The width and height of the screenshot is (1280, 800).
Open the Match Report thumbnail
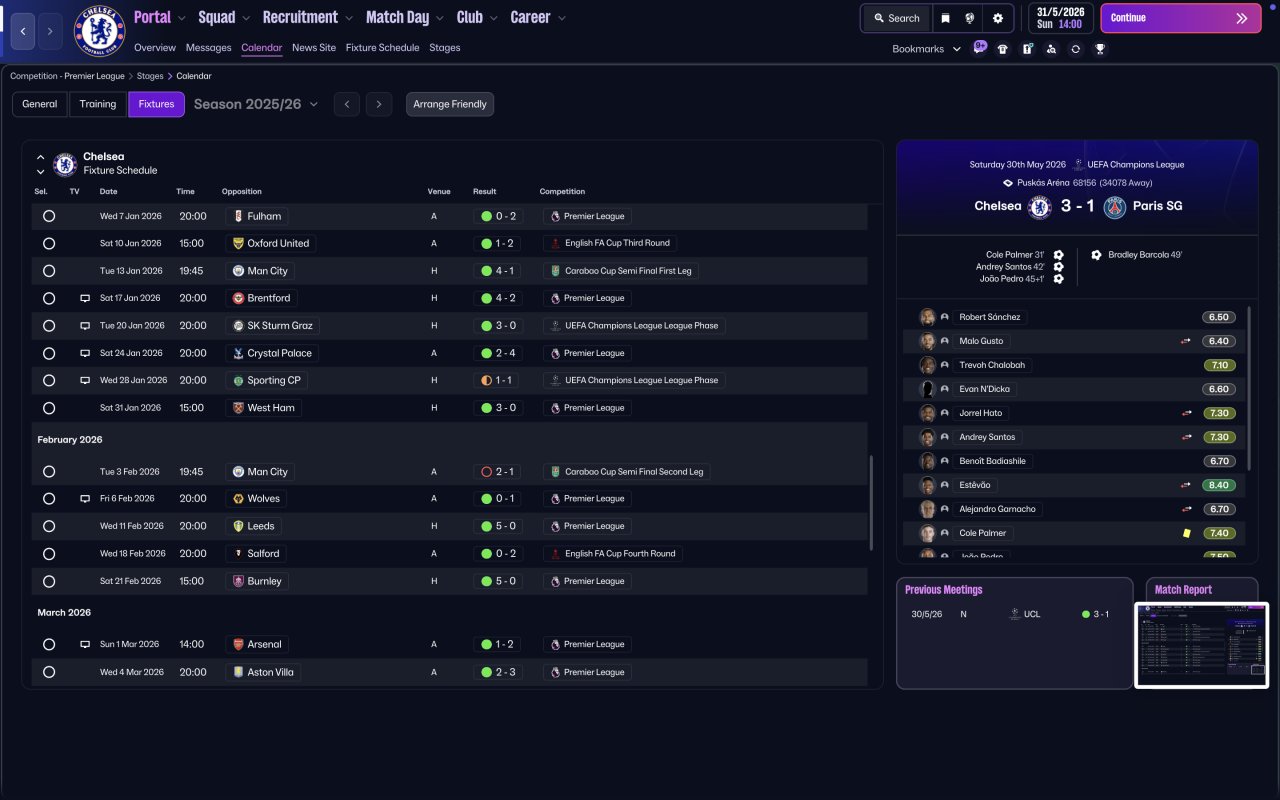1202,645
